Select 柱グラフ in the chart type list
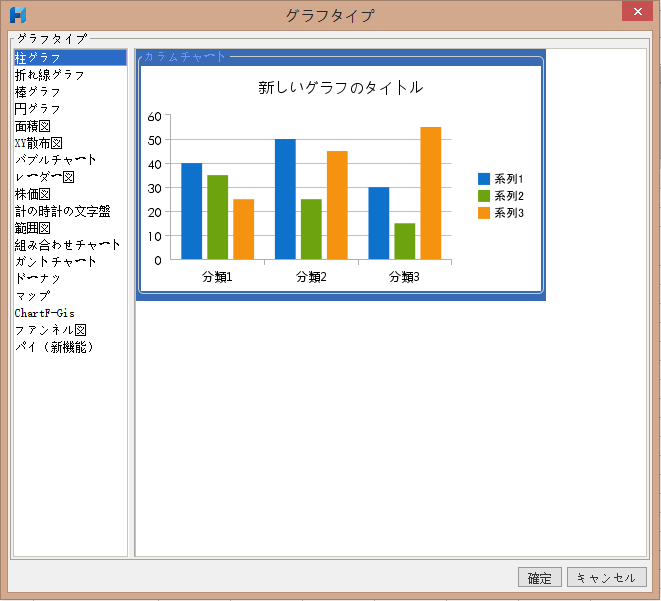The height and width of the screenshot is (601, 661). (x=70, y=57)
